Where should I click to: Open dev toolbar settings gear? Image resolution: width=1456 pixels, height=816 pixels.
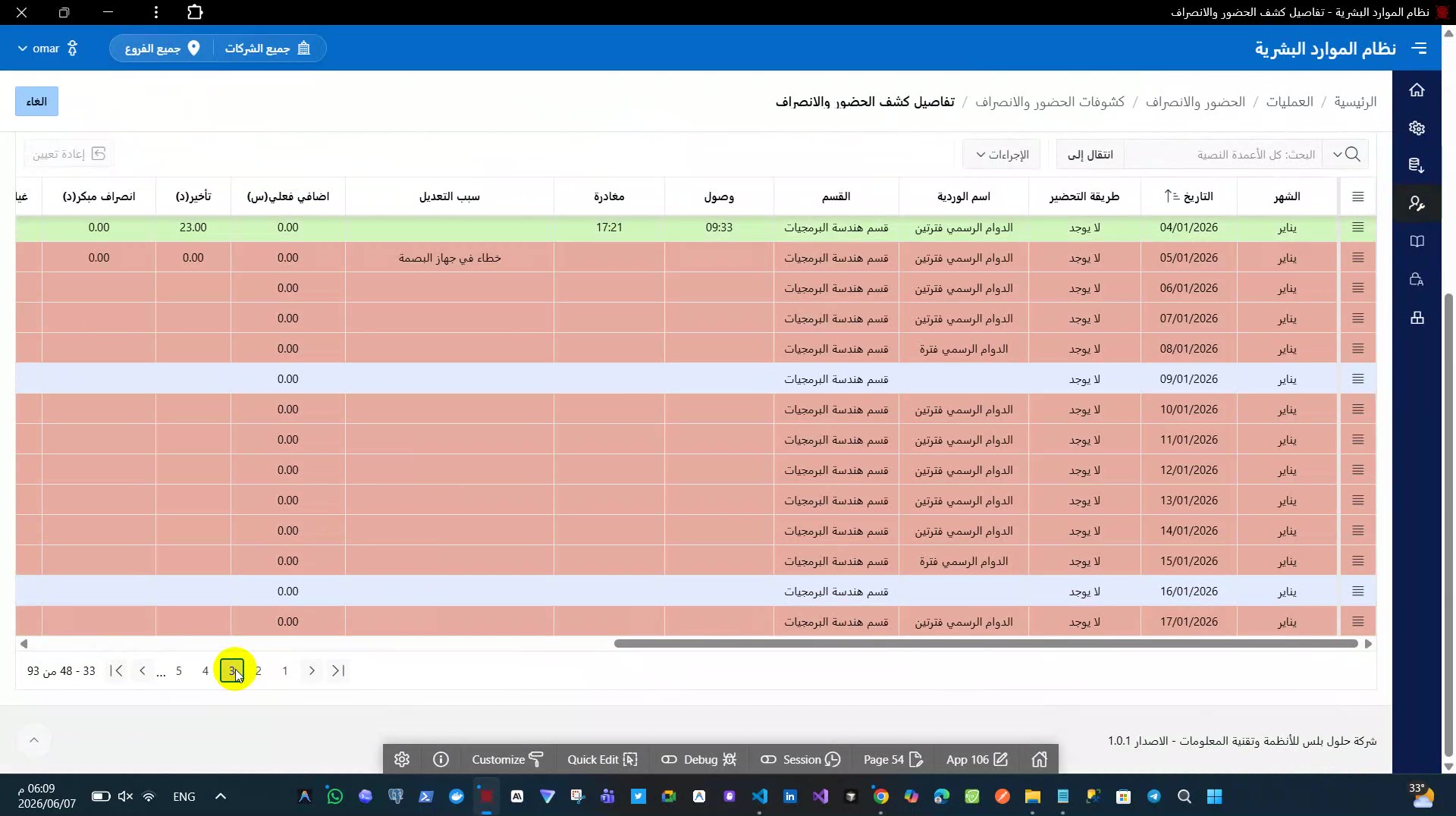point(402,759)
